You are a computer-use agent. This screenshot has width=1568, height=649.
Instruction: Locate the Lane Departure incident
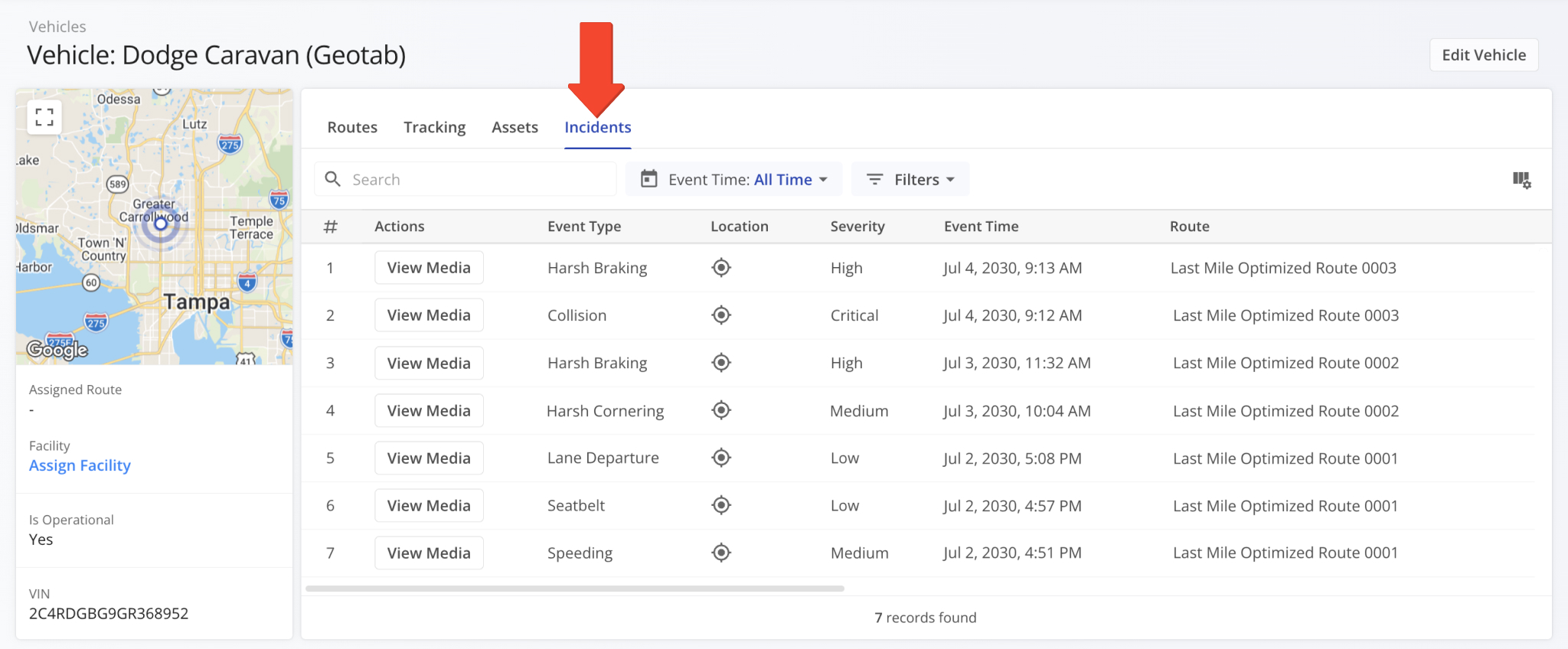click(721, 458)
